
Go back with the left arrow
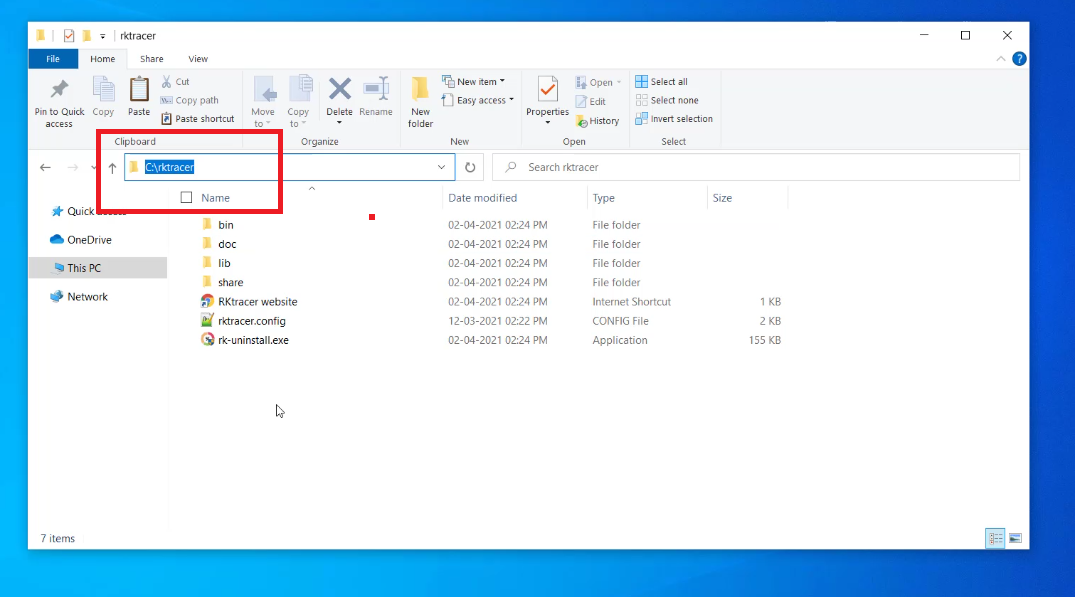pyautogui.click(x=45, y=167)
